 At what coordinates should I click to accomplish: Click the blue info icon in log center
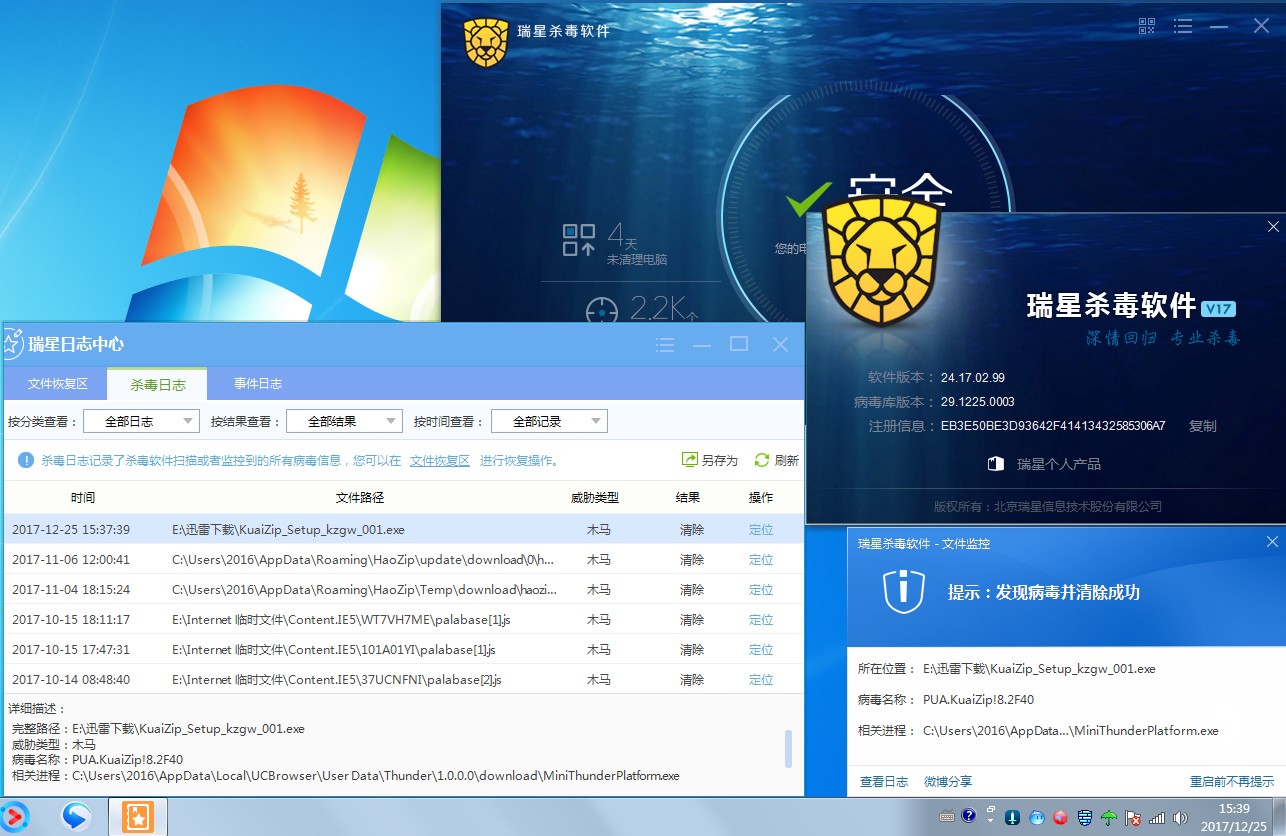(27, 460)
